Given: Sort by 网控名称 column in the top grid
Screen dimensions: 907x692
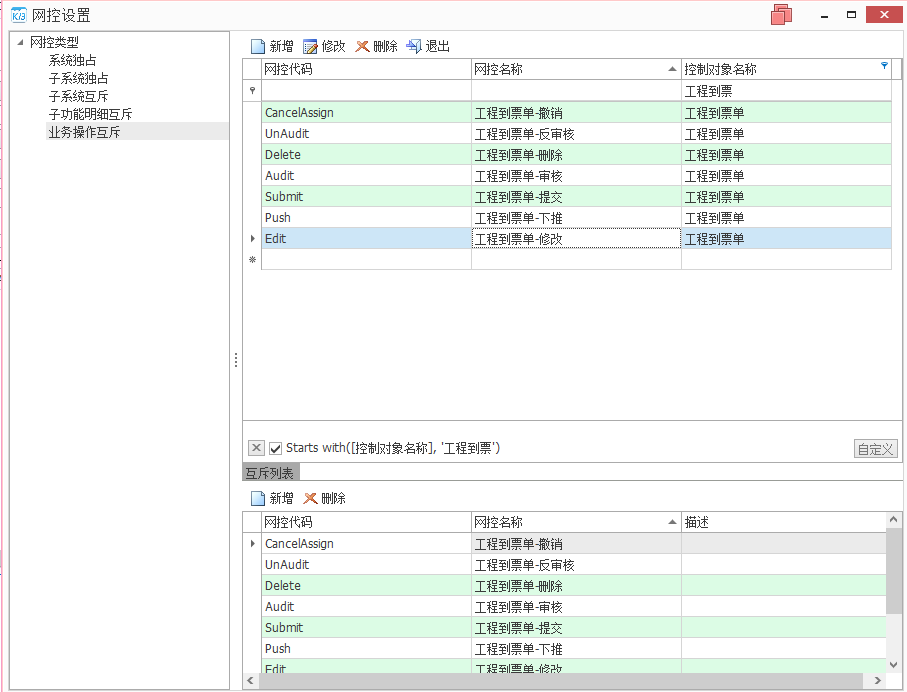Looking at the screenshot, I should (x=576, y=69).
